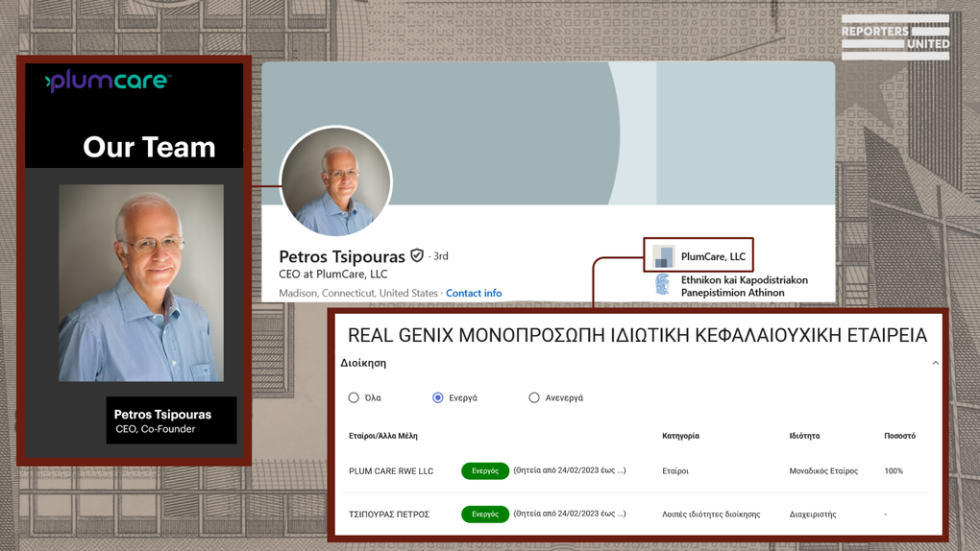Screen dimensions: 980x551
Task: Click the Διαχειριστής cell
Action: tap(812, 514)
